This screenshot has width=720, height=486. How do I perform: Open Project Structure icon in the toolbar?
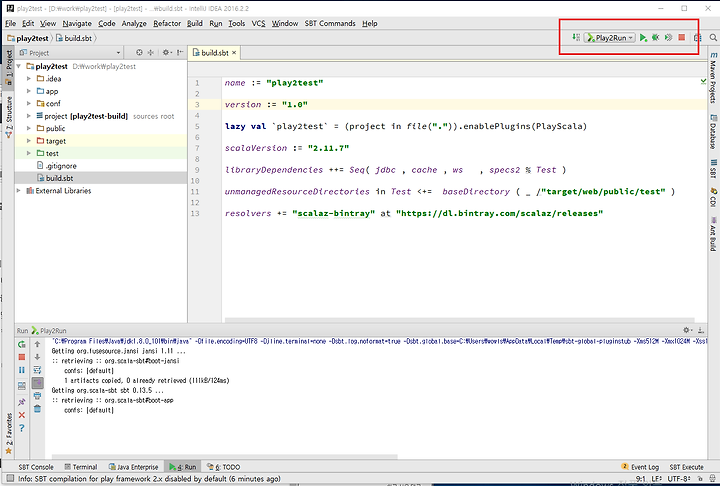[x=698, y=38]
